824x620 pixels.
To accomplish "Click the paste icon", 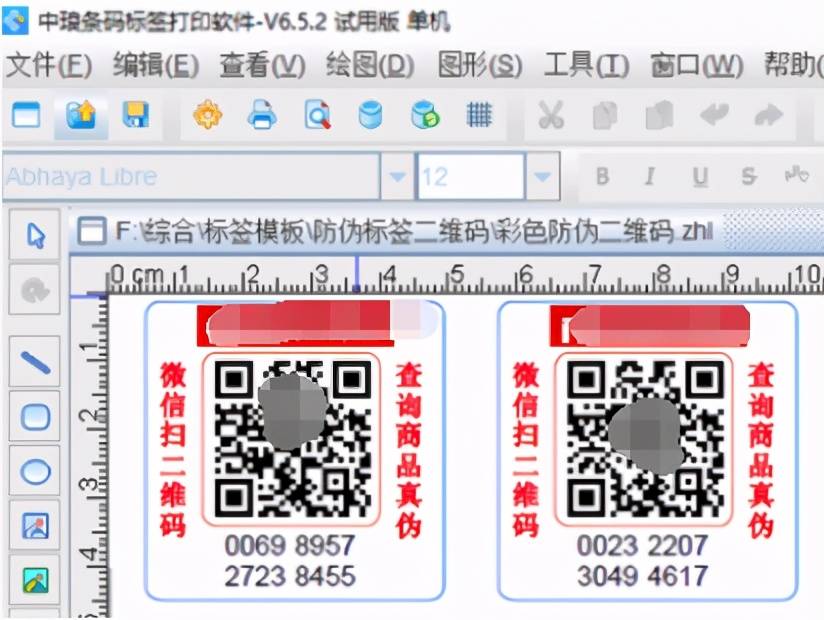I will click(x=660, y=115).
